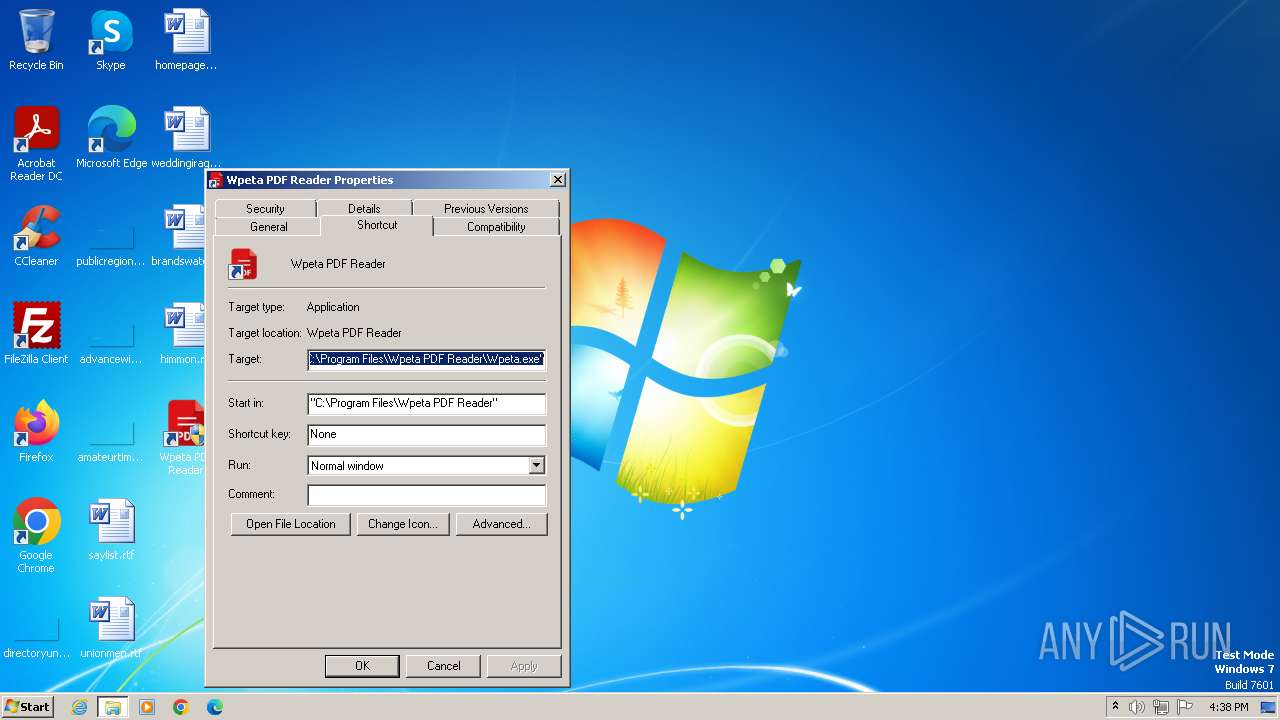This screenshot has width=1280, height=720.
Task: Launch Edge from the taskbar
Action: [x=215, y=707]
